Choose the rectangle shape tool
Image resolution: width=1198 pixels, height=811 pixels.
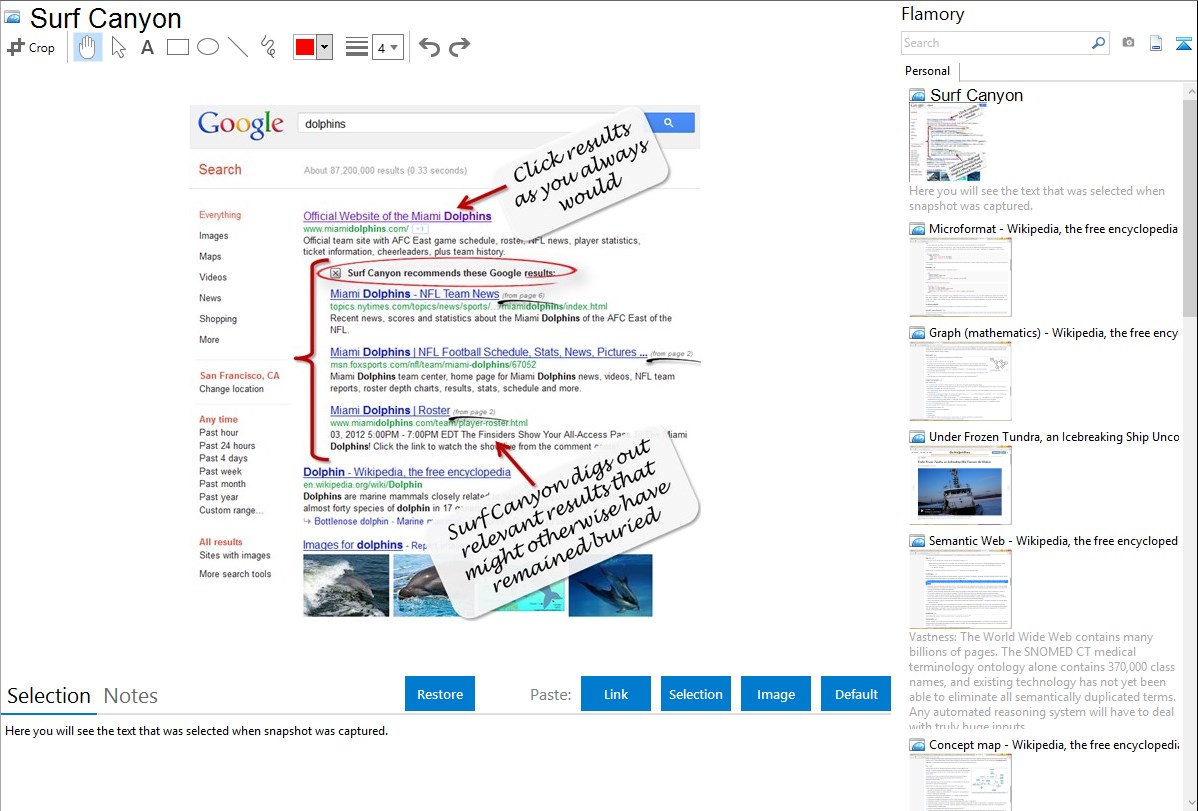point(177,47)
